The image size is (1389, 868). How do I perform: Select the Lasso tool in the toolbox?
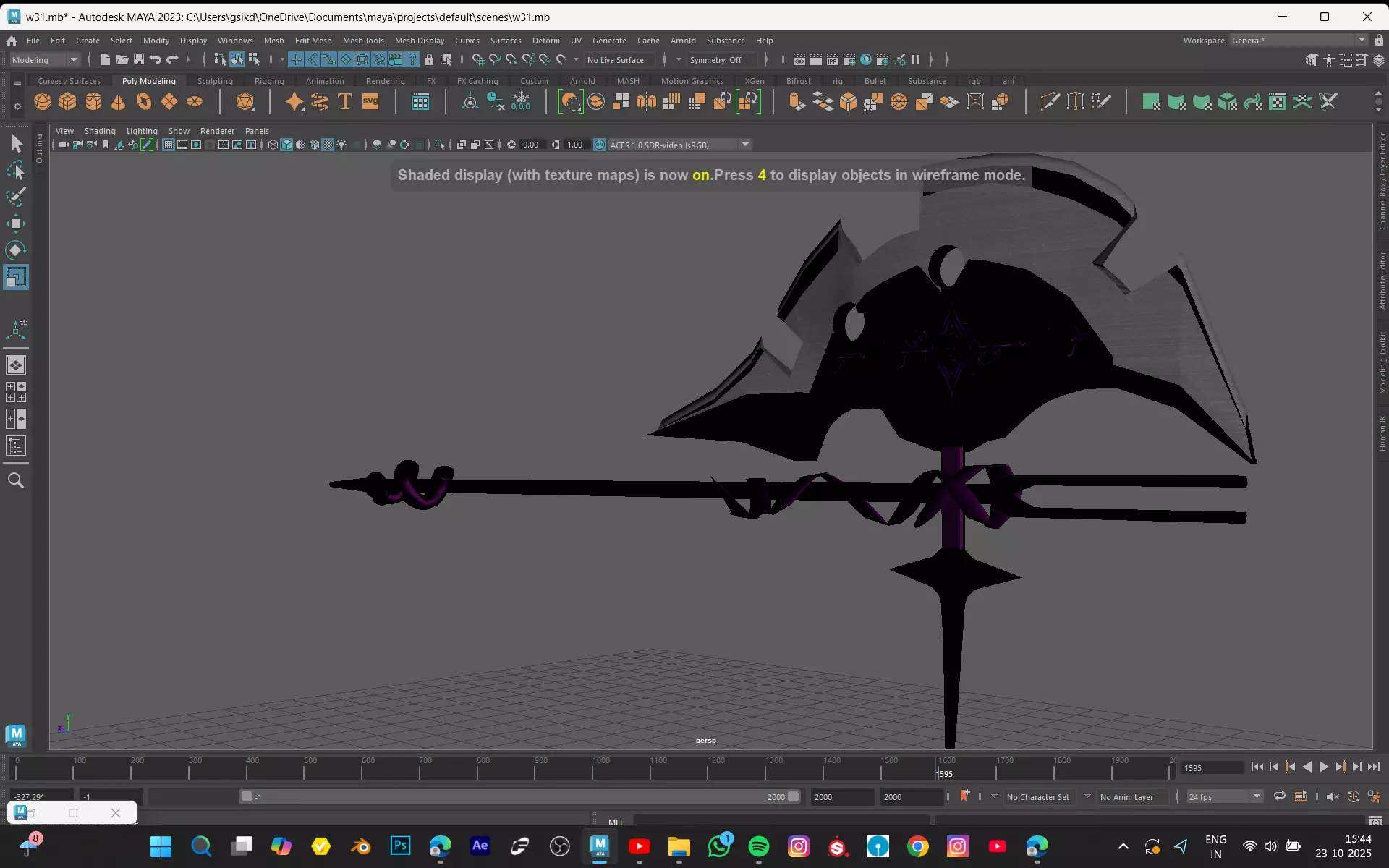click(16, 170)
